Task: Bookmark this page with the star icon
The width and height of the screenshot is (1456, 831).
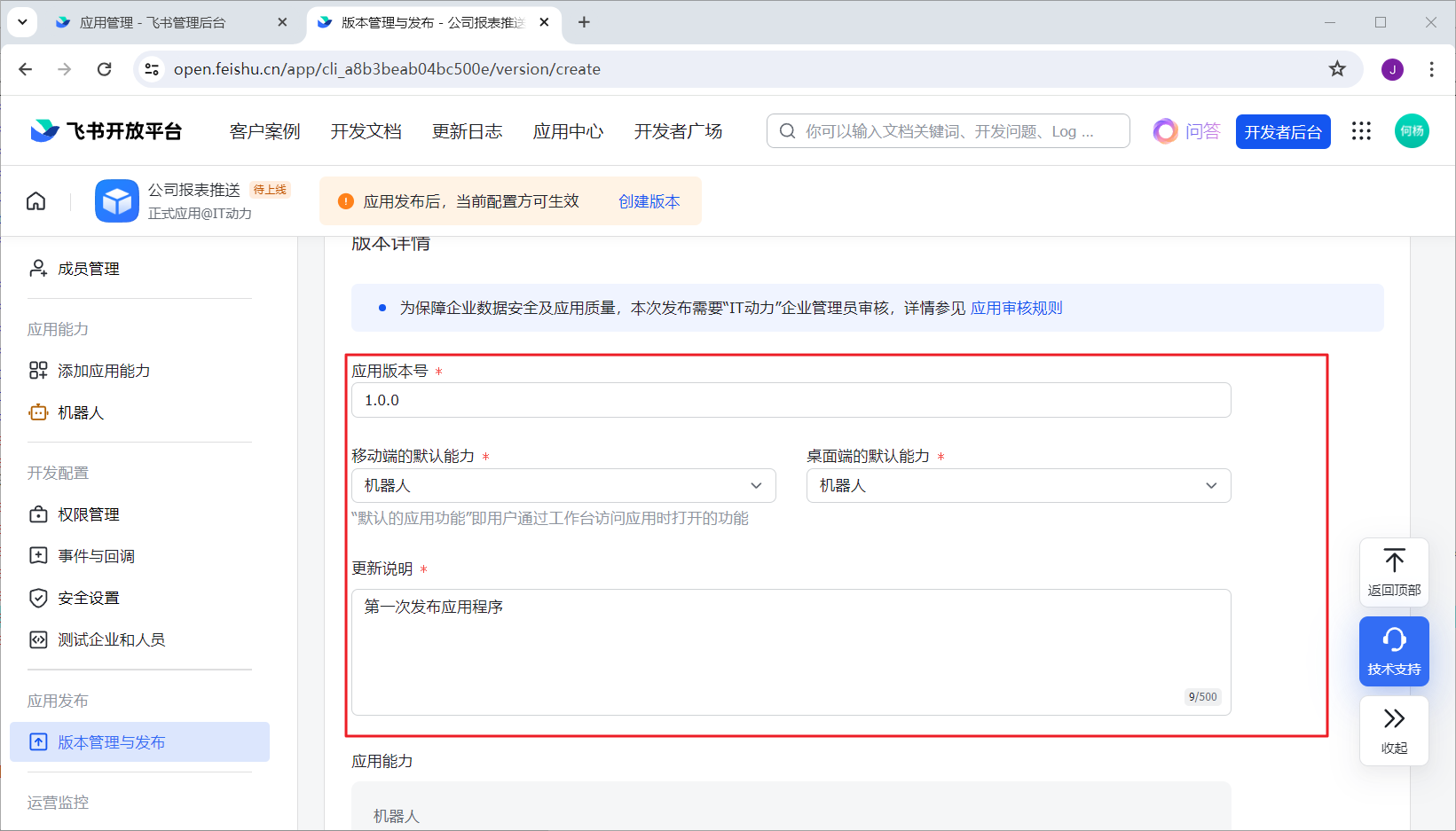Action: pos(1337,69)
